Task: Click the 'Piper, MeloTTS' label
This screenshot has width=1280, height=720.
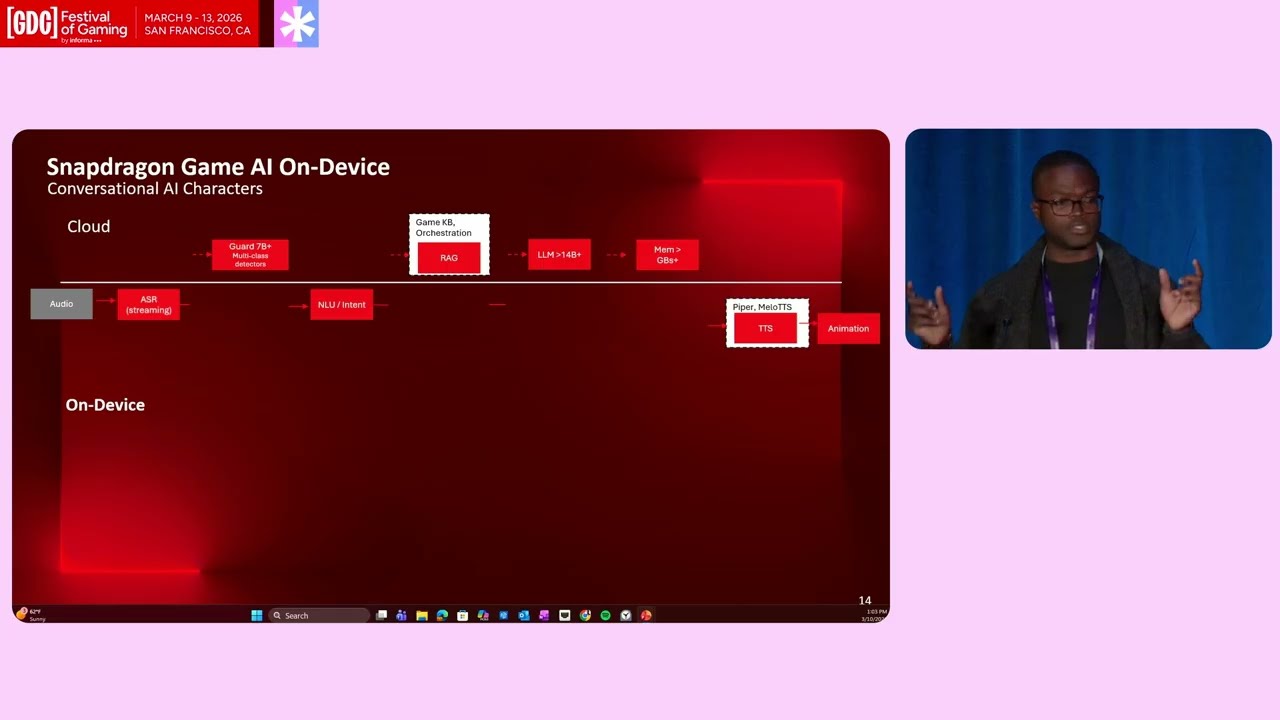Action: pos(762,307)
